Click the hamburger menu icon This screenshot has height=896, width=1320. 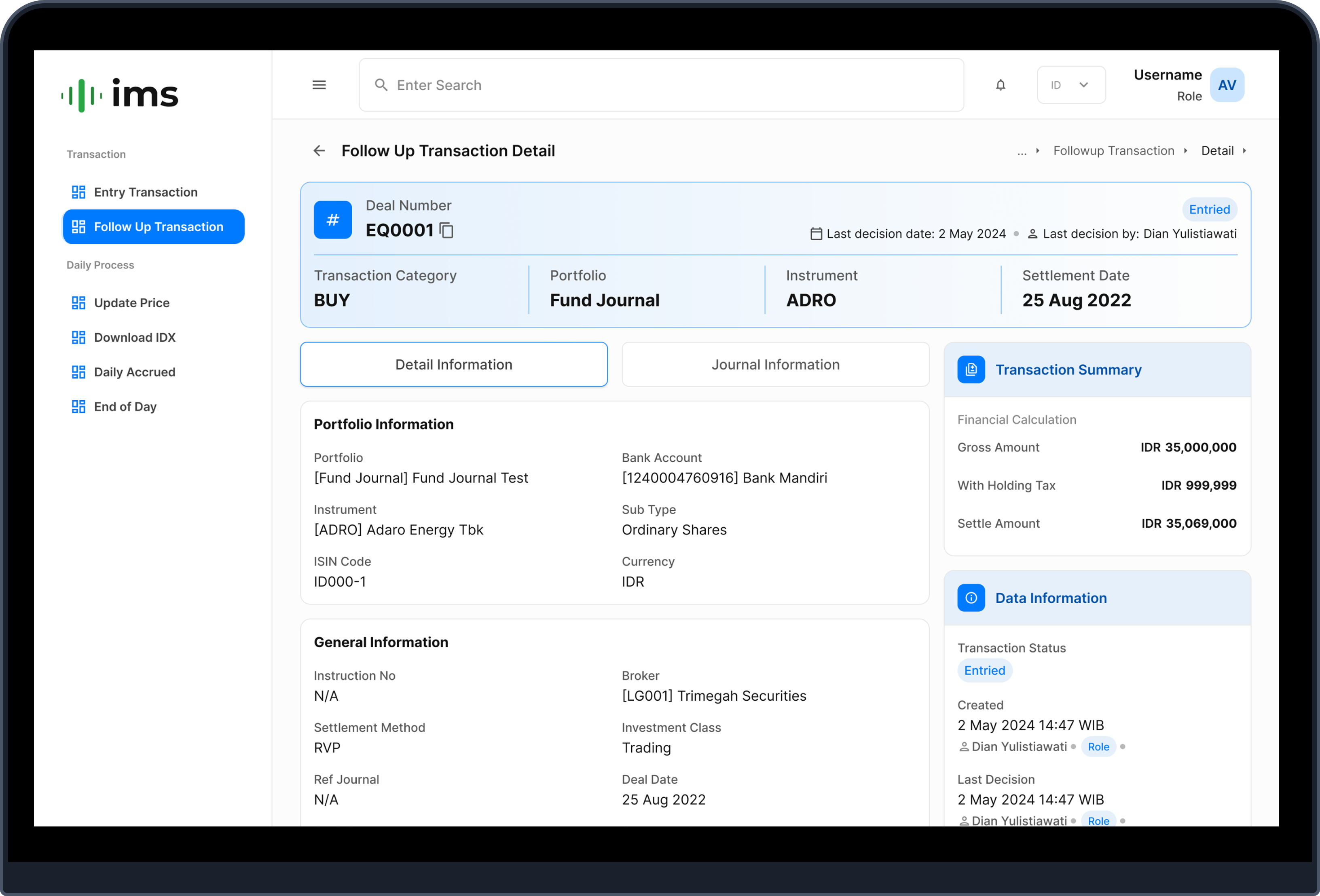pos(319,85)
